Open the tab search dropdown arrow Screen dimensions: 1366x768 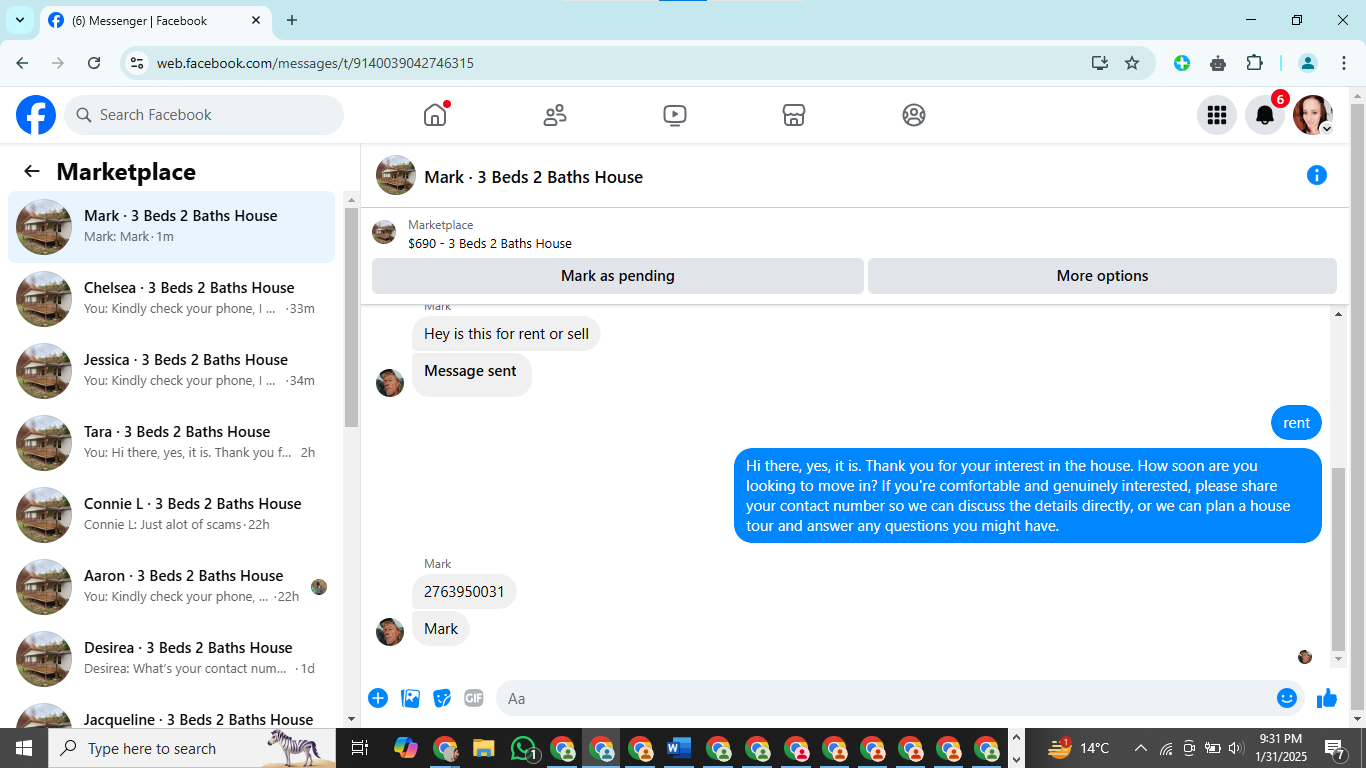tap(19, 20)
